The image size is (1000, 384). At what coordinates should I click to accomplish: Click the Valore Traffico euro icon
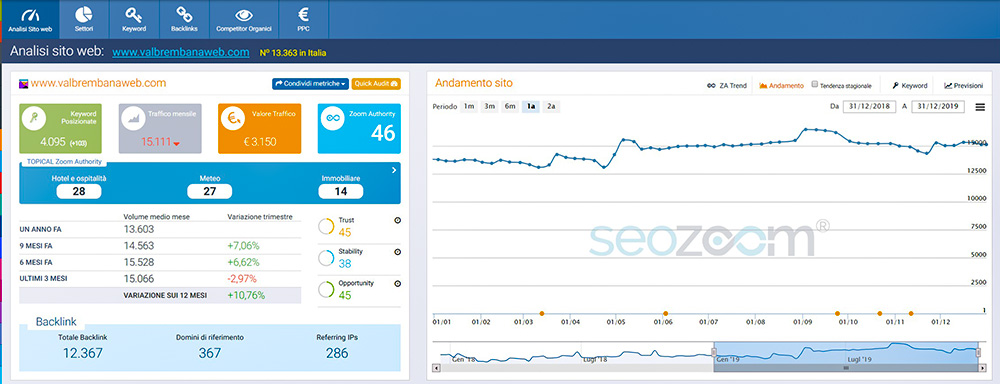pos(232,118)
